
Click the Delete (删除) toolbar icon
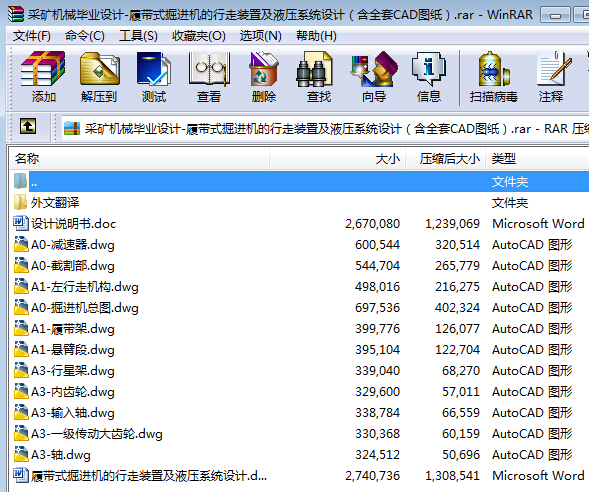(x=264, y=69)
